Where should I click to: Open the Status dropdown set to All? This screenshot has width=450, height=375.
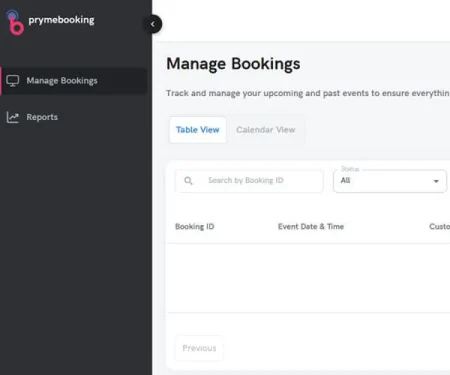point(390,181)
